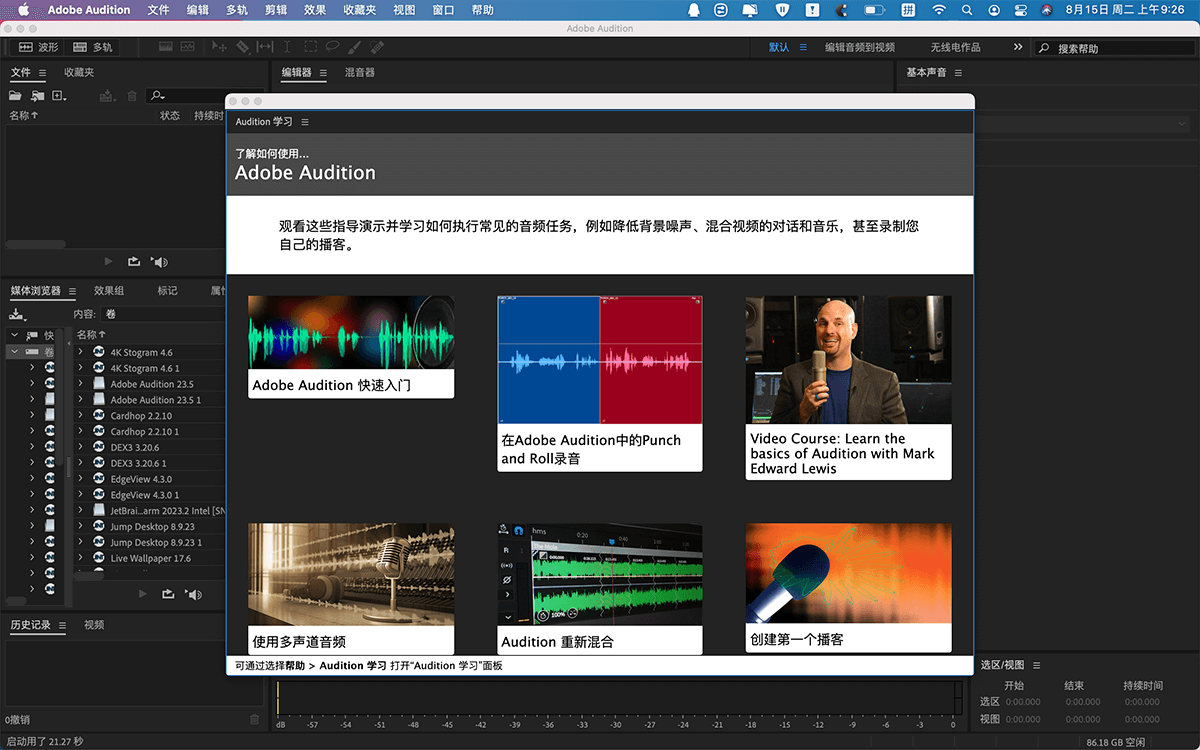1200x750 pixels.
Task: Select the Slip tool in toolbar
Action: (265, 47)
